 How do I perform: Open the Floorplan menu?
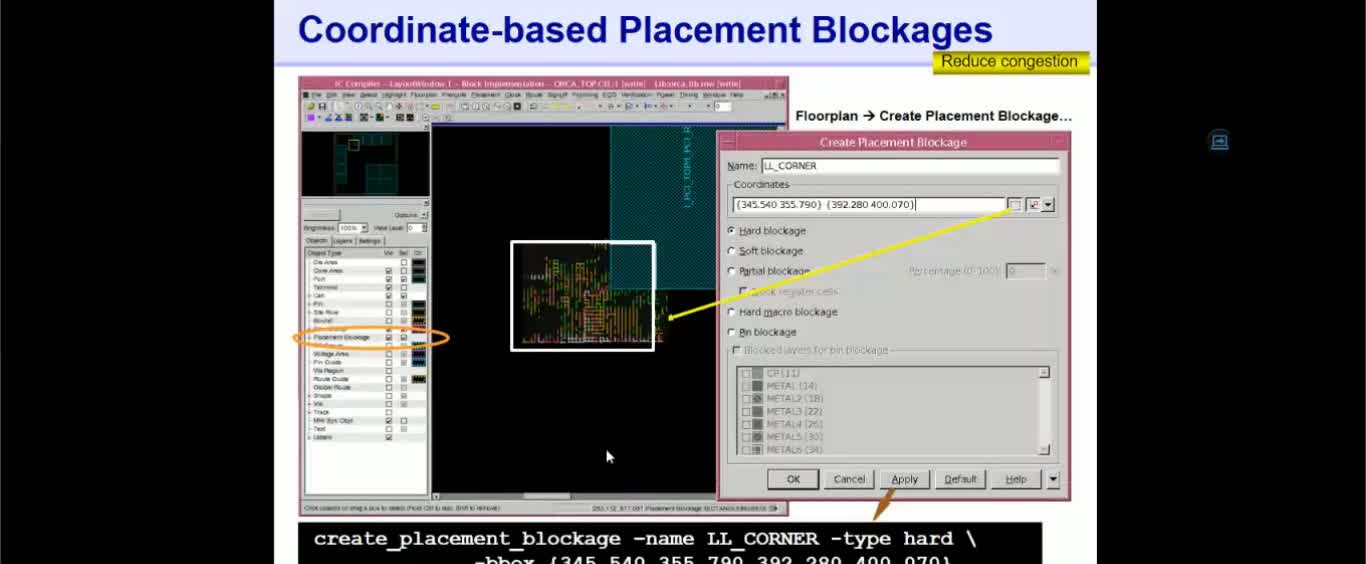pyautogui.click(x=422, y=95)
